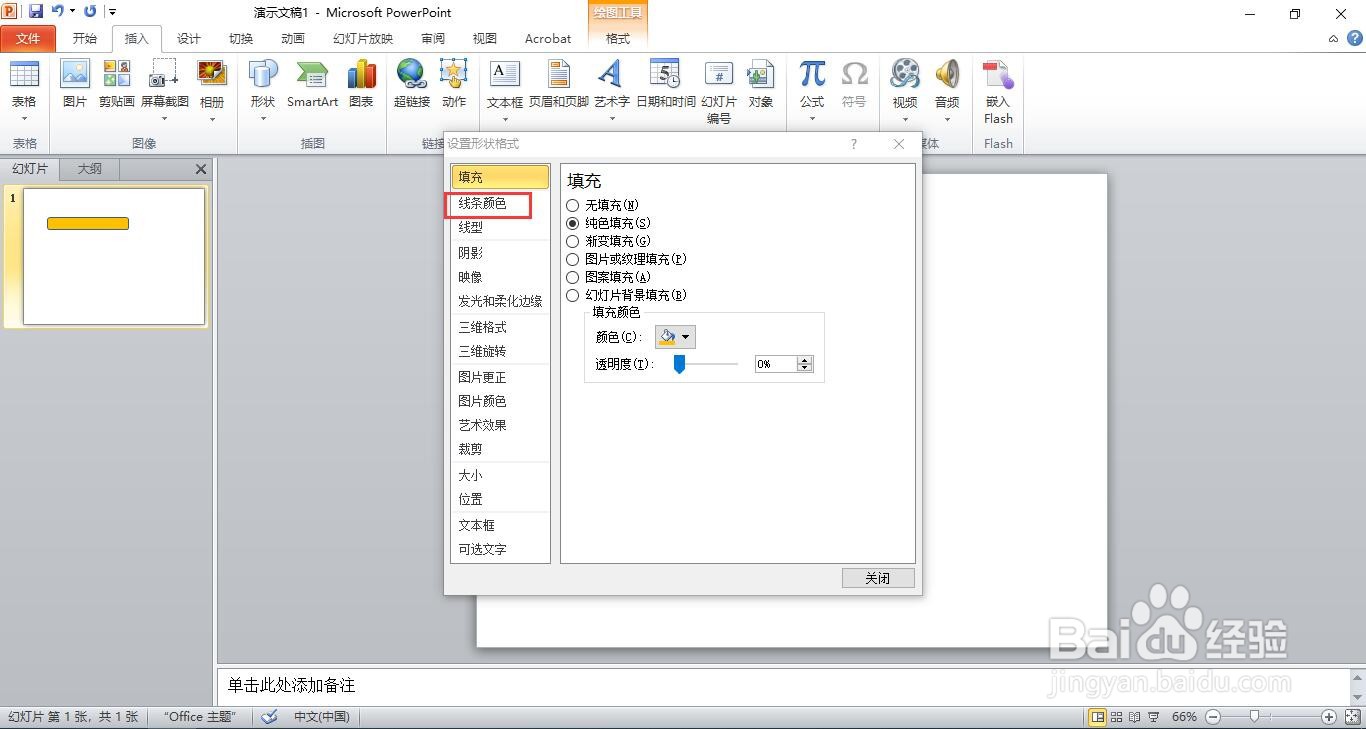Expand the 相册 dropdown arrow

coord(212,119)
